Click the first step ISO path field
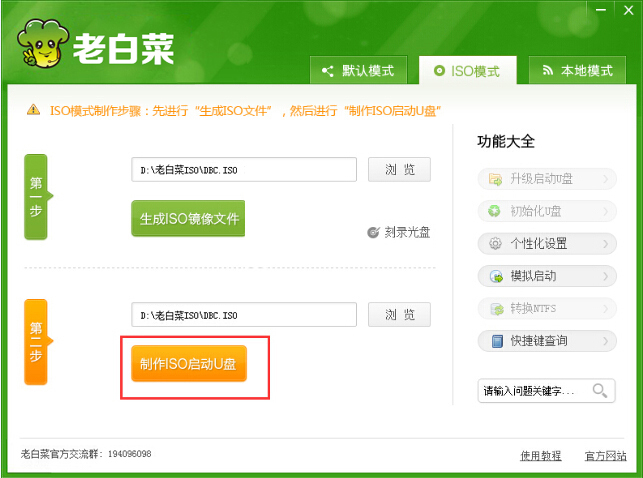Screen dimensions: 643x478 [x=244, y=169]
